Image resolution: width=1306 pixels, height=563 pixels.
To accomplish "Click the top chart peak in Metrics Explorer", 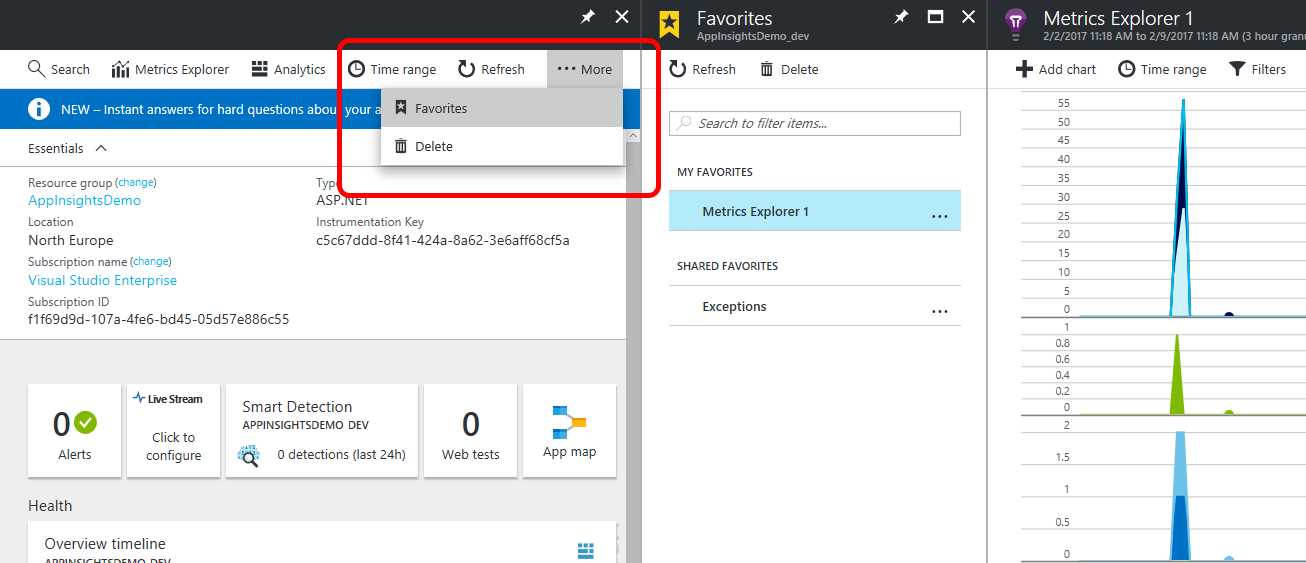I will click(1184, 101).
